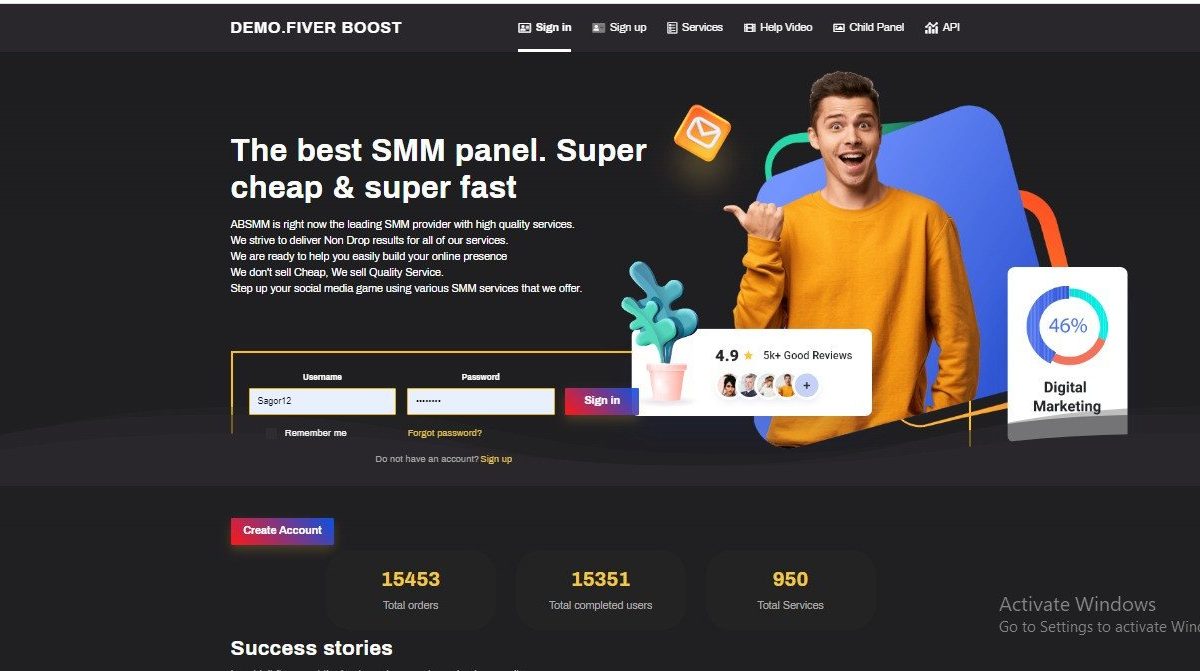Toggle the Remember me checkbox
Image resolution: width=1200 pixels, height=671 pixels.
click(x=271, y=433)
